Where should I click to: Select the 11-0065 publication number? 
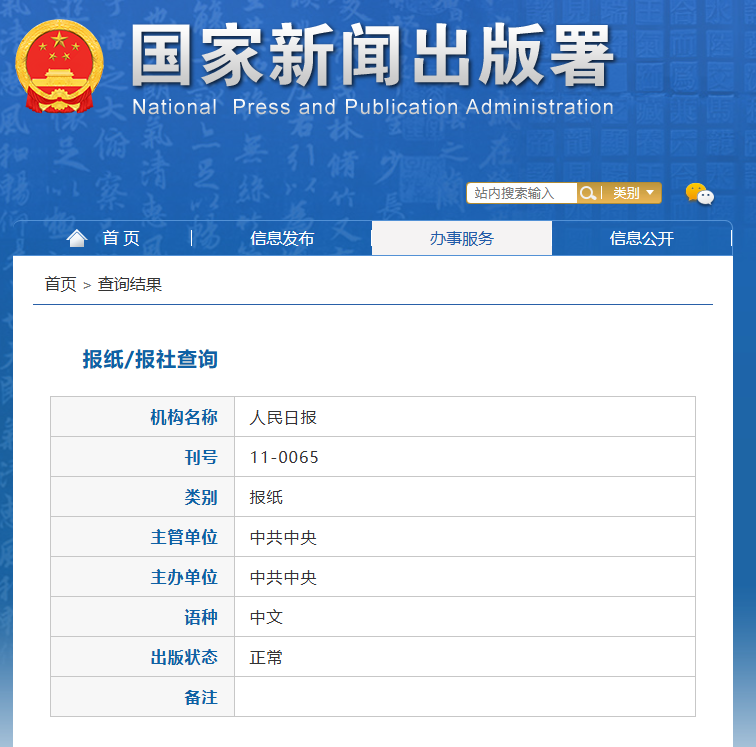(x=284, y=457)
